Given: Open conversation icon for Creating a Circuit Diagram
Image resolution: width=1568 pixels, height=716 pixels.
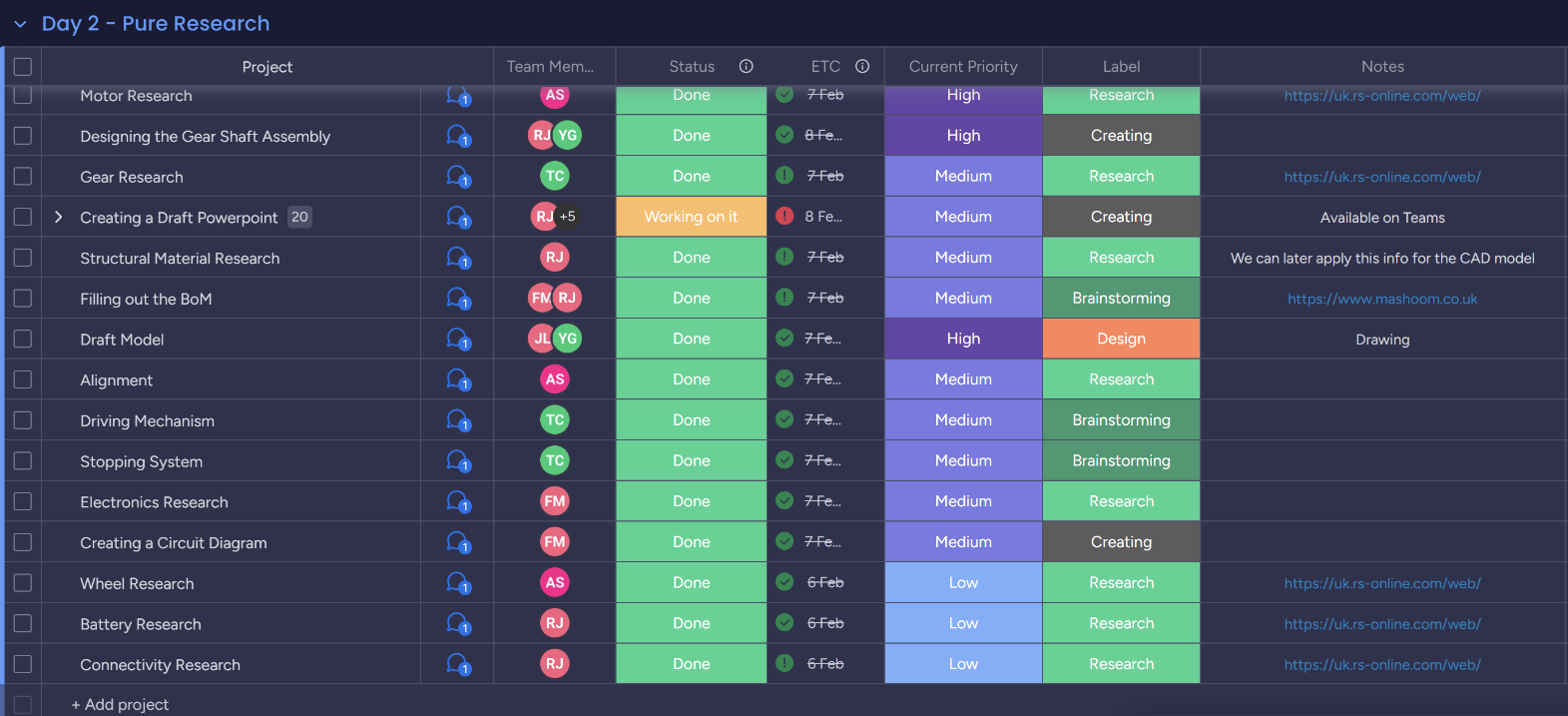Looking at the screenshot, I should click(x=458, y=543).
